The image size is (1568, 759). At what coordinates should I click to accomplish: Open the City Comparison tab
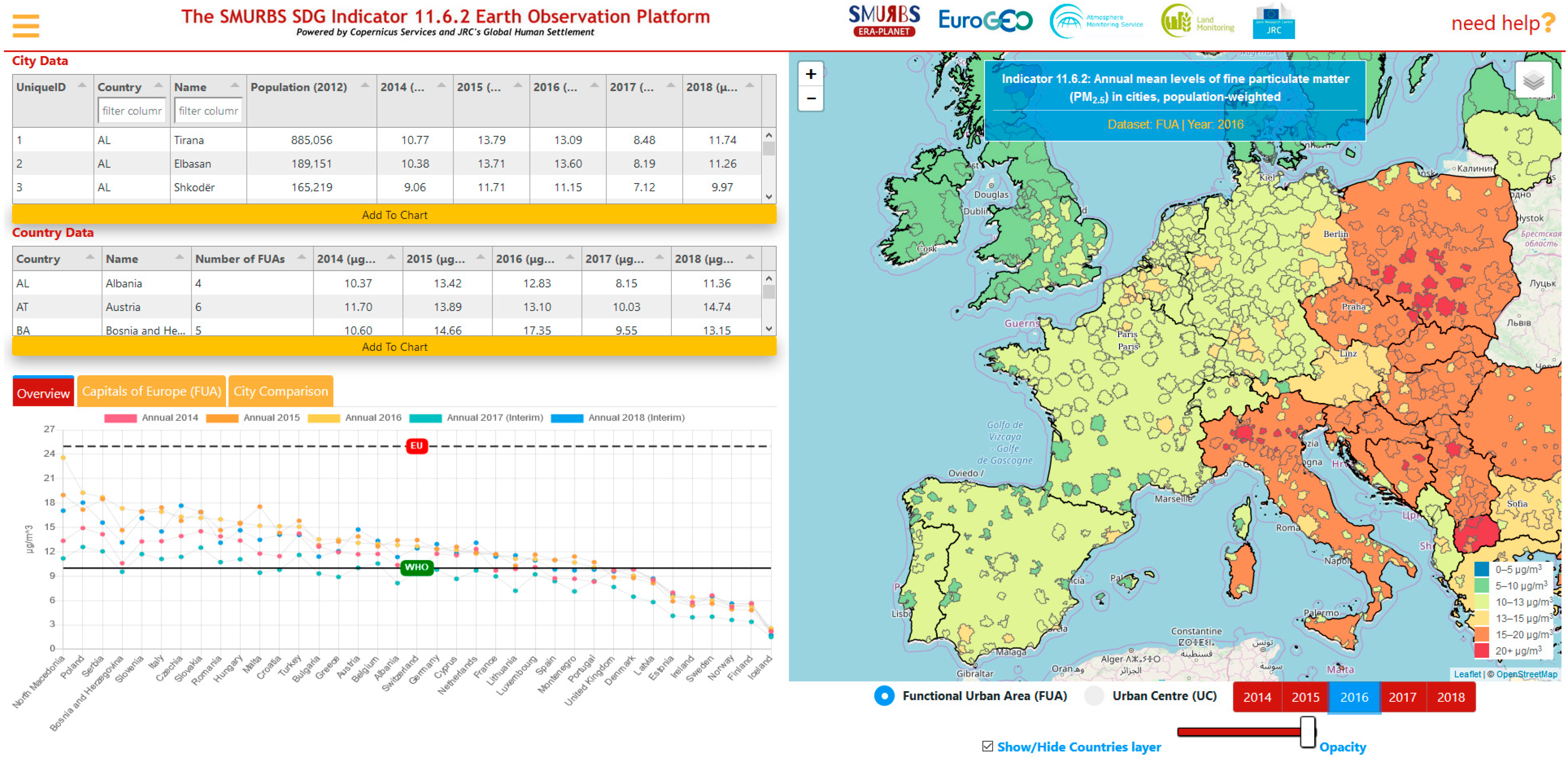tap(281, 391)
